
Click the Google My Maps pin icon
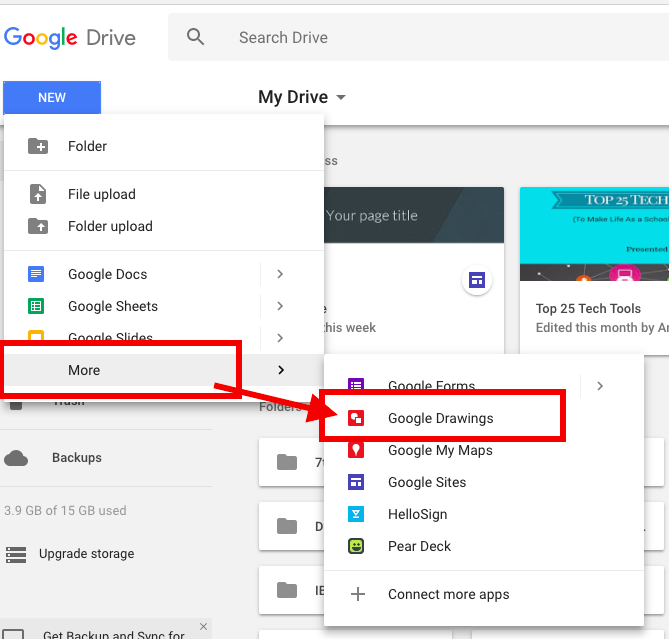356,450
